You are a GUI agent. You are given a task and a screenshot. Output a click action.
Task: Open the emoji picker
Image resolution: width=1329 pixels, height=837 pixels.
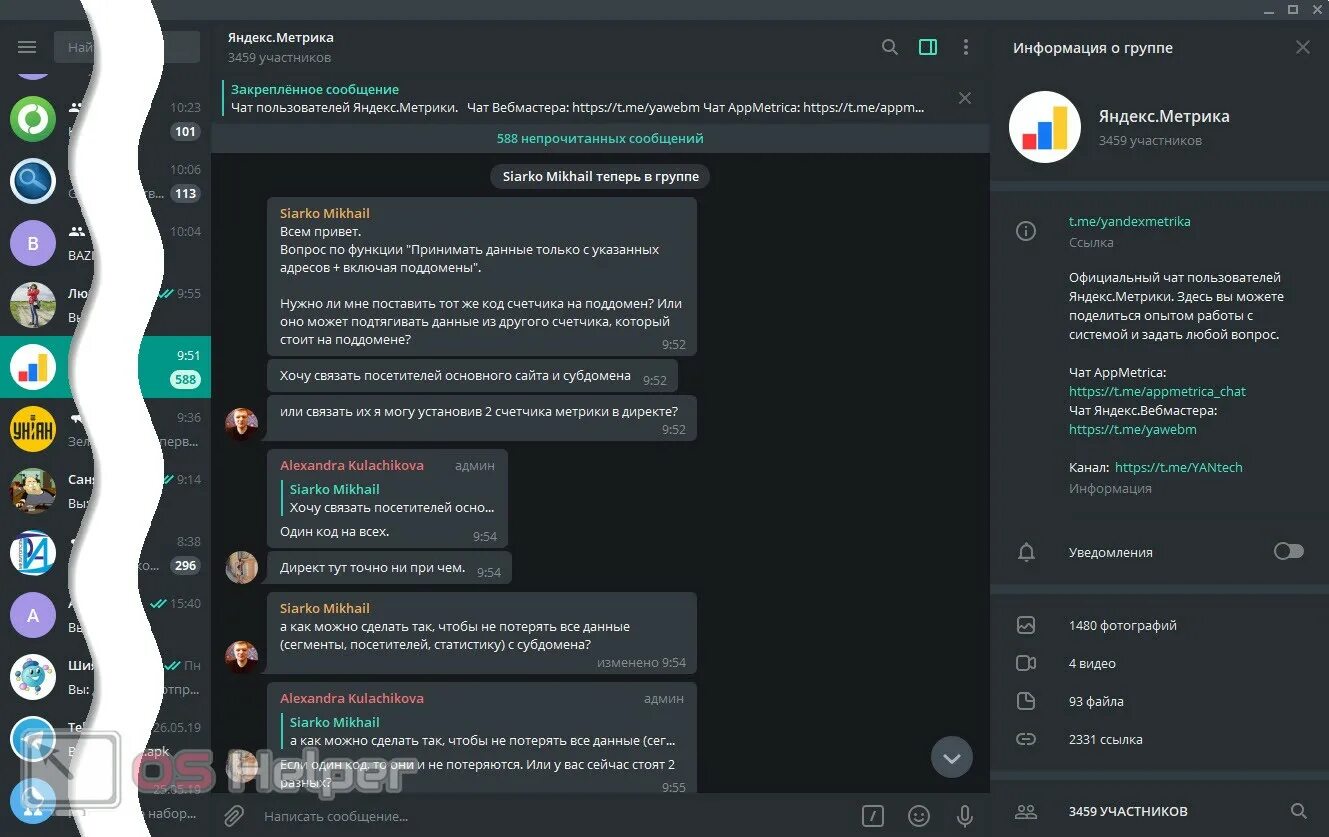(x=918, y=816)
